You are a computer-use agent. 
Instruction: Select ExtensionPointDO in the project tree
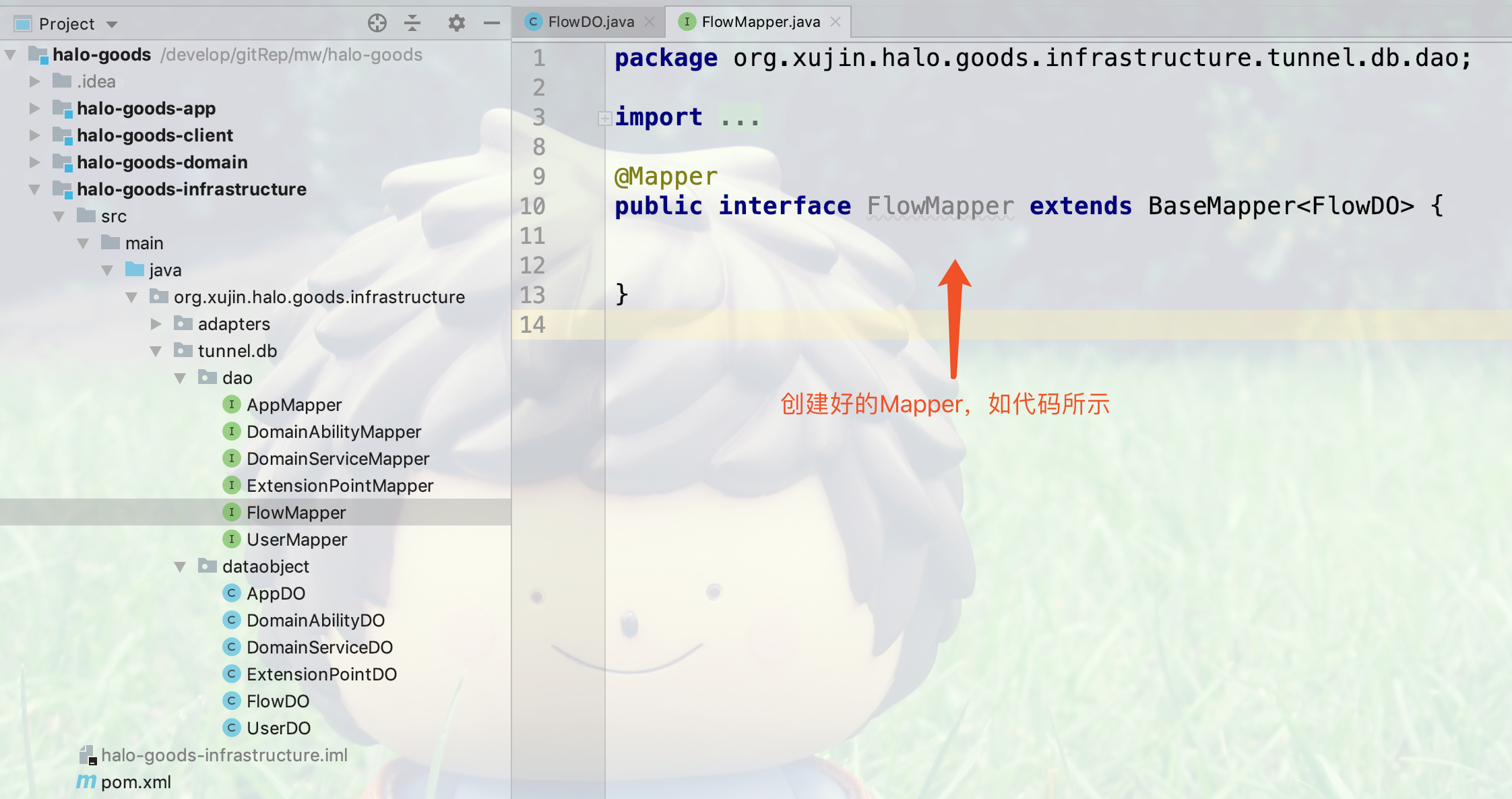pyautogui.click(x=321, y=674)
